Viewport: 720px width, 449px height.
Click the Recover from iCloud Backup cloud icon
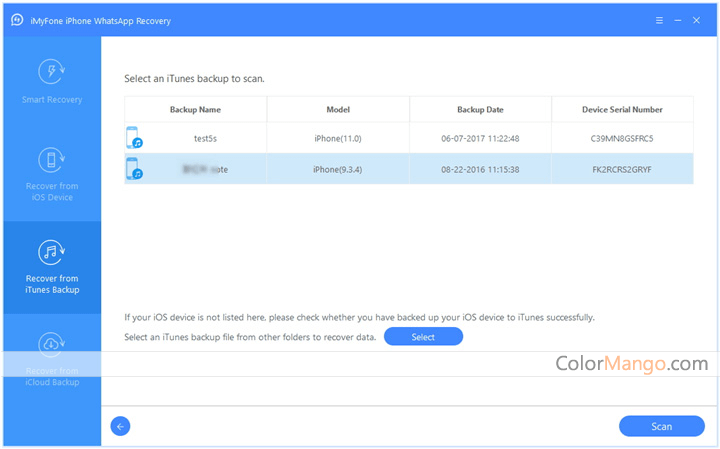[x=51, y=345]
